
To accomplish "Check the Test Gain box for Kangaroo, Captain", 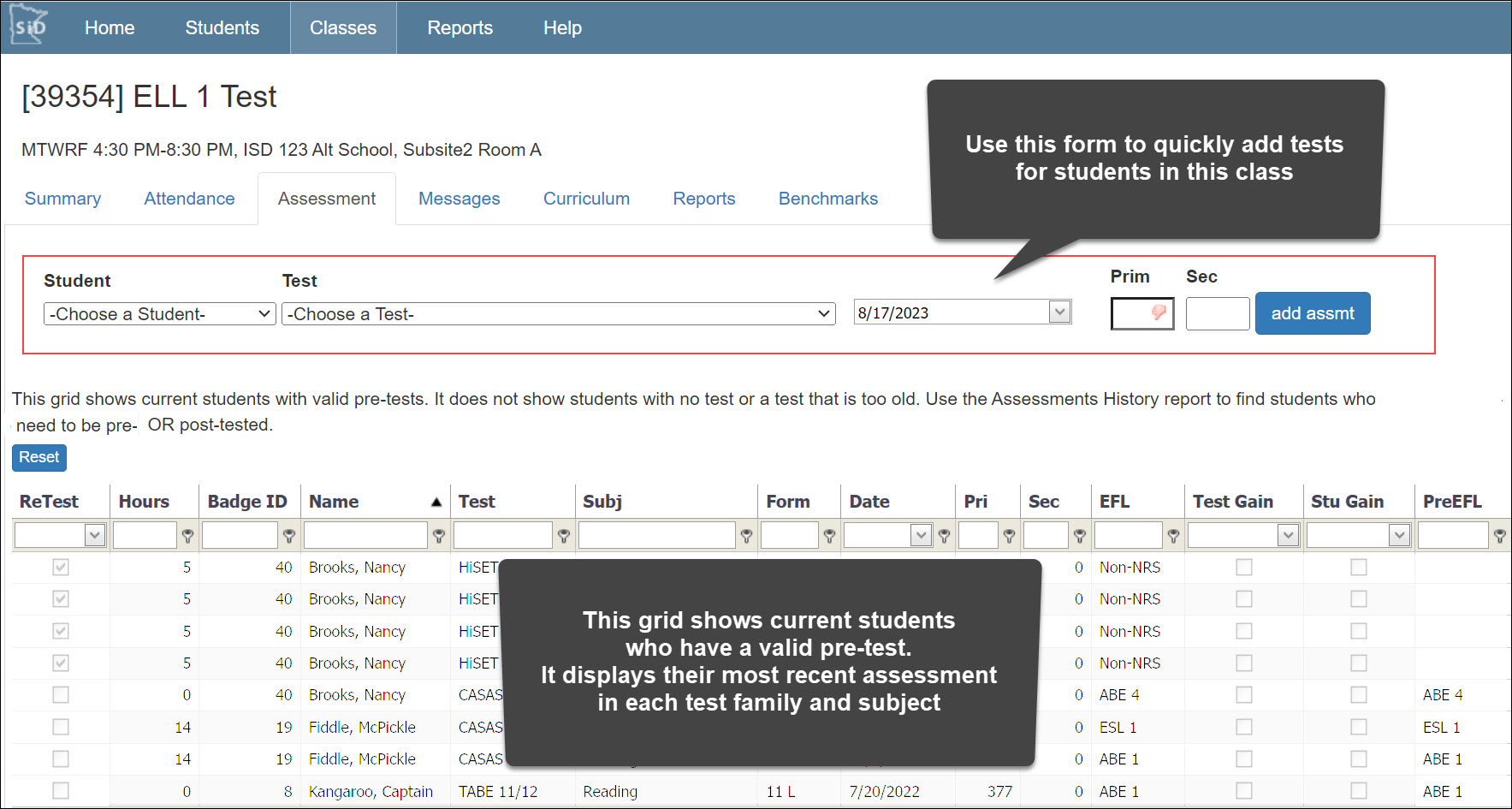I will click(x=1243, y=791).
